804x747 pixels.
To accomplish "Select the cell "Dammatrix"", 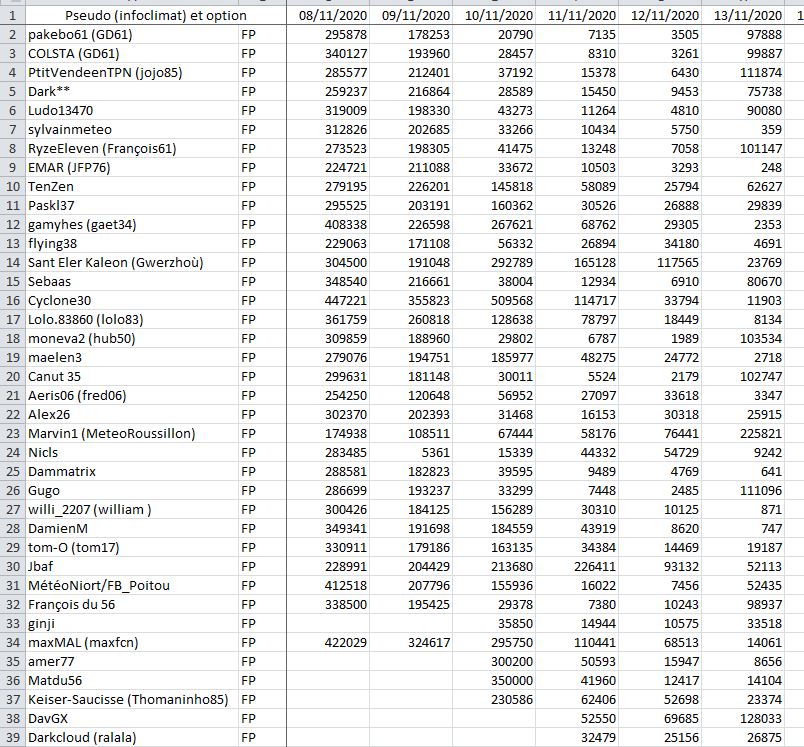I will tap(132, 471).
